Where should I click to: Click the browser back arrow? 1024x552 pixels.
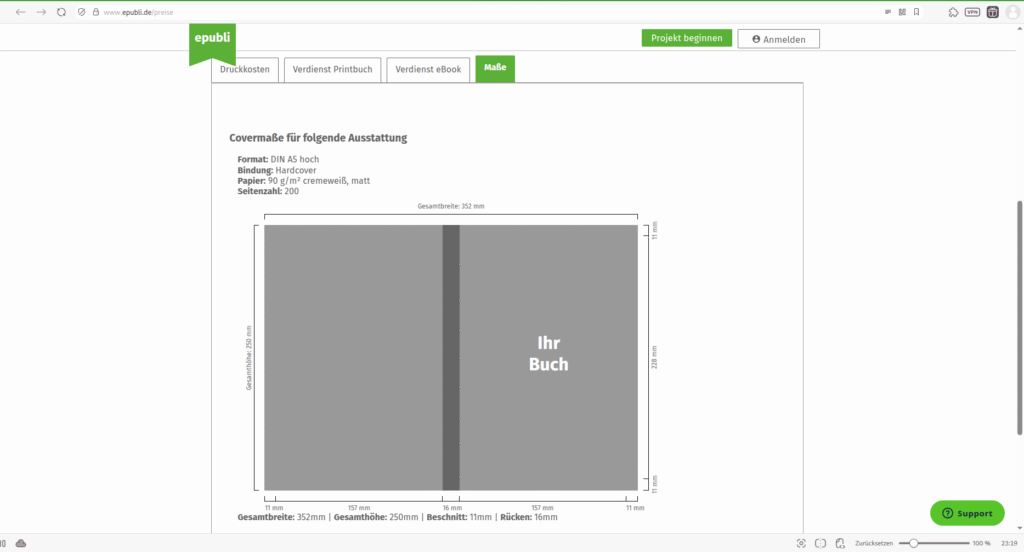pyautogui.click(x=21, y=12)
